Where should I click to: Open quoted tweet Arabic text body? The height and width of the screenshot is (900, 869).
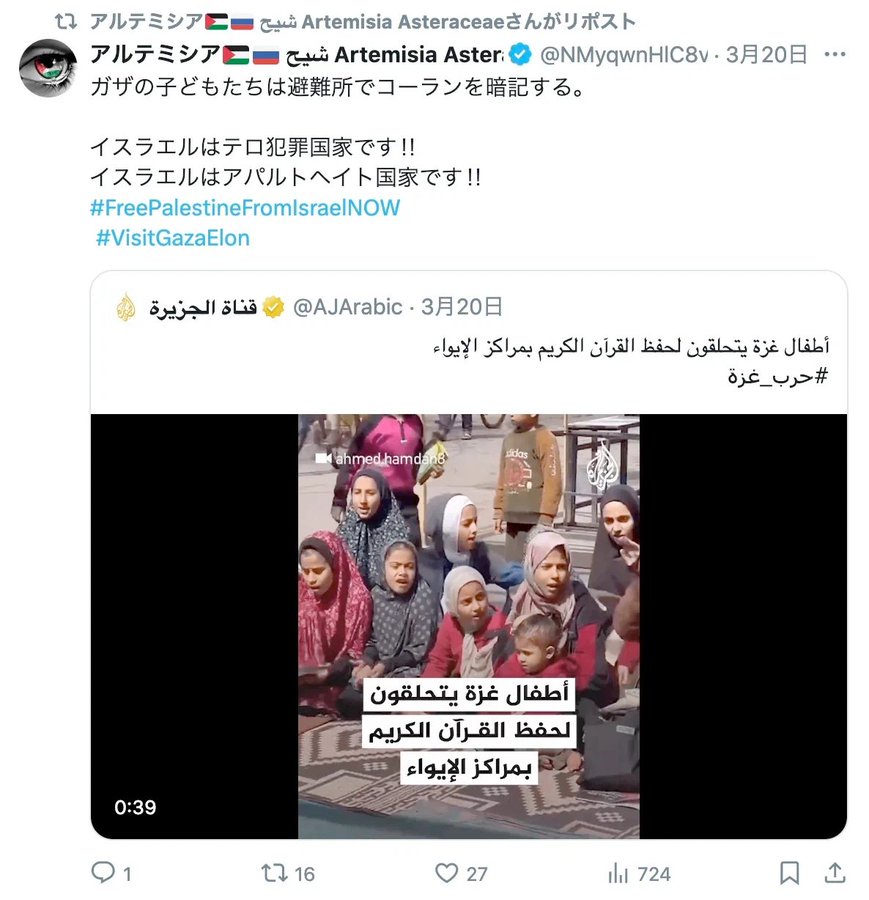click(631, 347)
